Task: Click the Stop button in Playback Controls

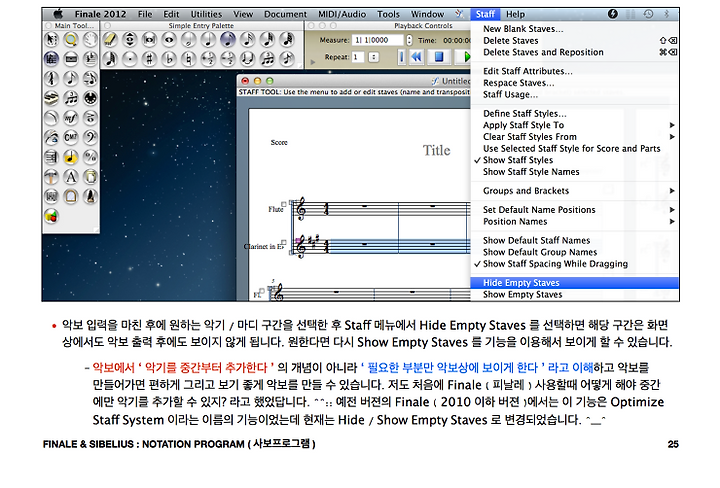Action: pyautogui.click(x=439, y=56)
